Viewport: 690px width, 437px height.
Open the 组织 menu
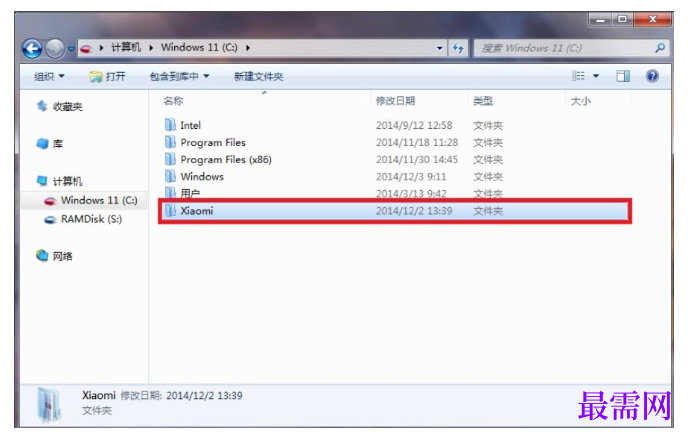click(x=49, y=77)
